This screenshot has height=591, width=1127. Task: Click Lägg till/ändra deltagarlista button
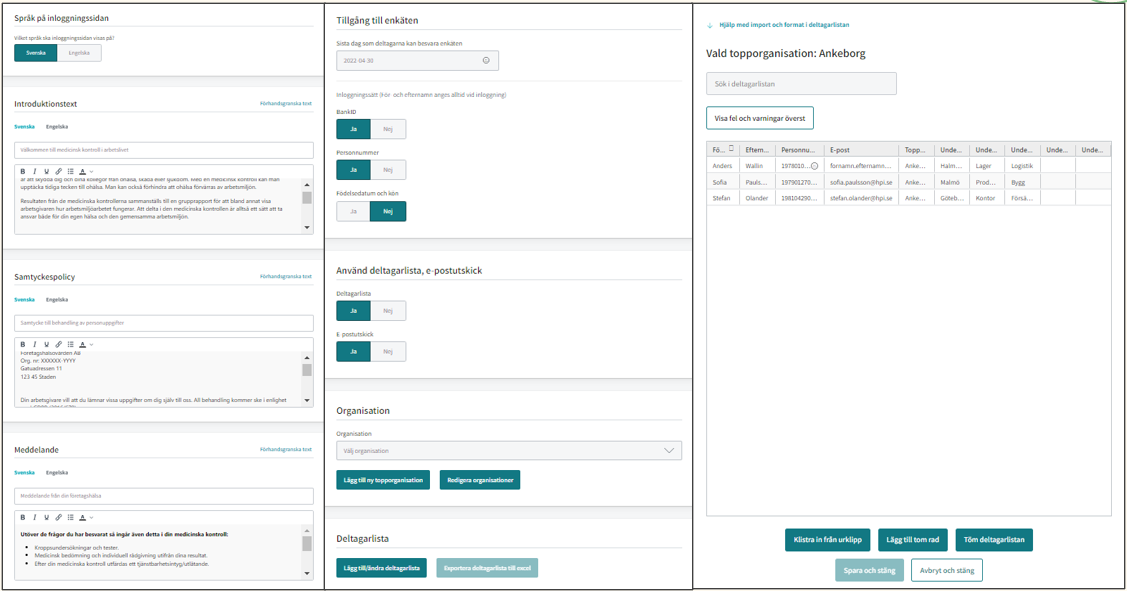tap(382, 568)
